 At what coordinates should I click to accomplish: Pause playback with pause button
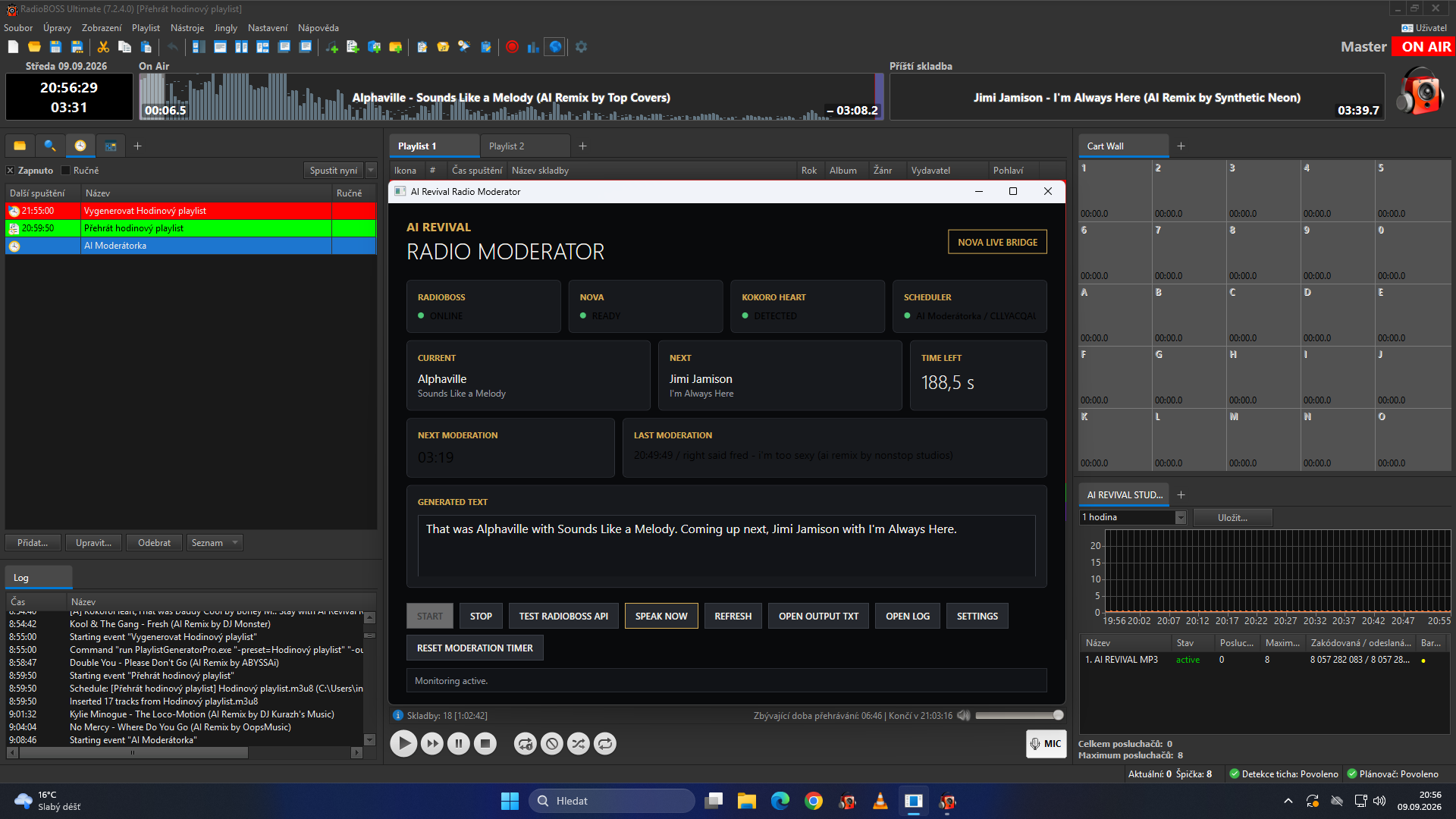click(x=459, y=744)
